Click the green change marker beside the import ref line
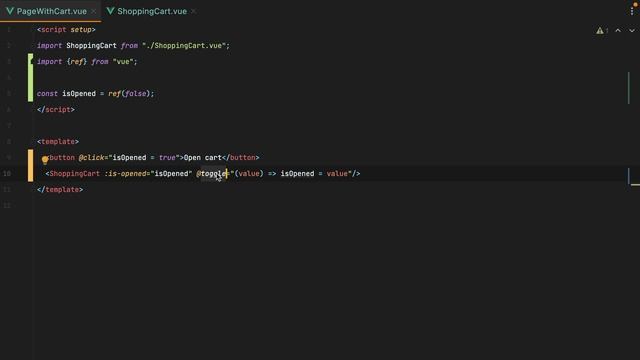This screenshot has width=640, height=360. 31,78
